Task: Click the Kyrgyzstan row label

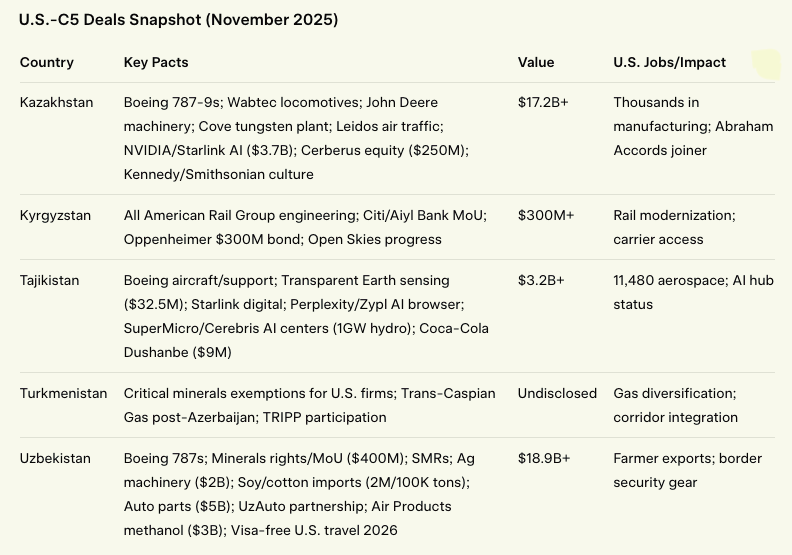Action: point(55,215)
